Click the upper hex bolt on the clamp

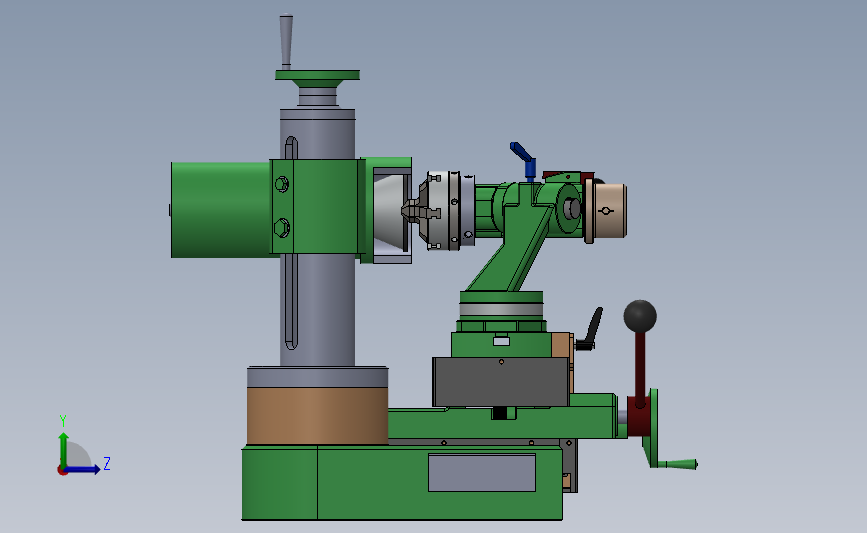pyautogui.click(x=282, y=184)
